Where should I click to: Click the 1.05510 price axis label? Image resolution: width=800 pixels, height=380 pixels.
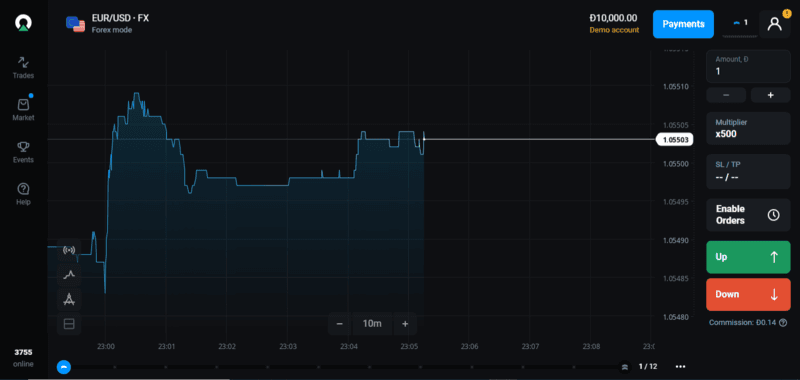coord(676,86)
